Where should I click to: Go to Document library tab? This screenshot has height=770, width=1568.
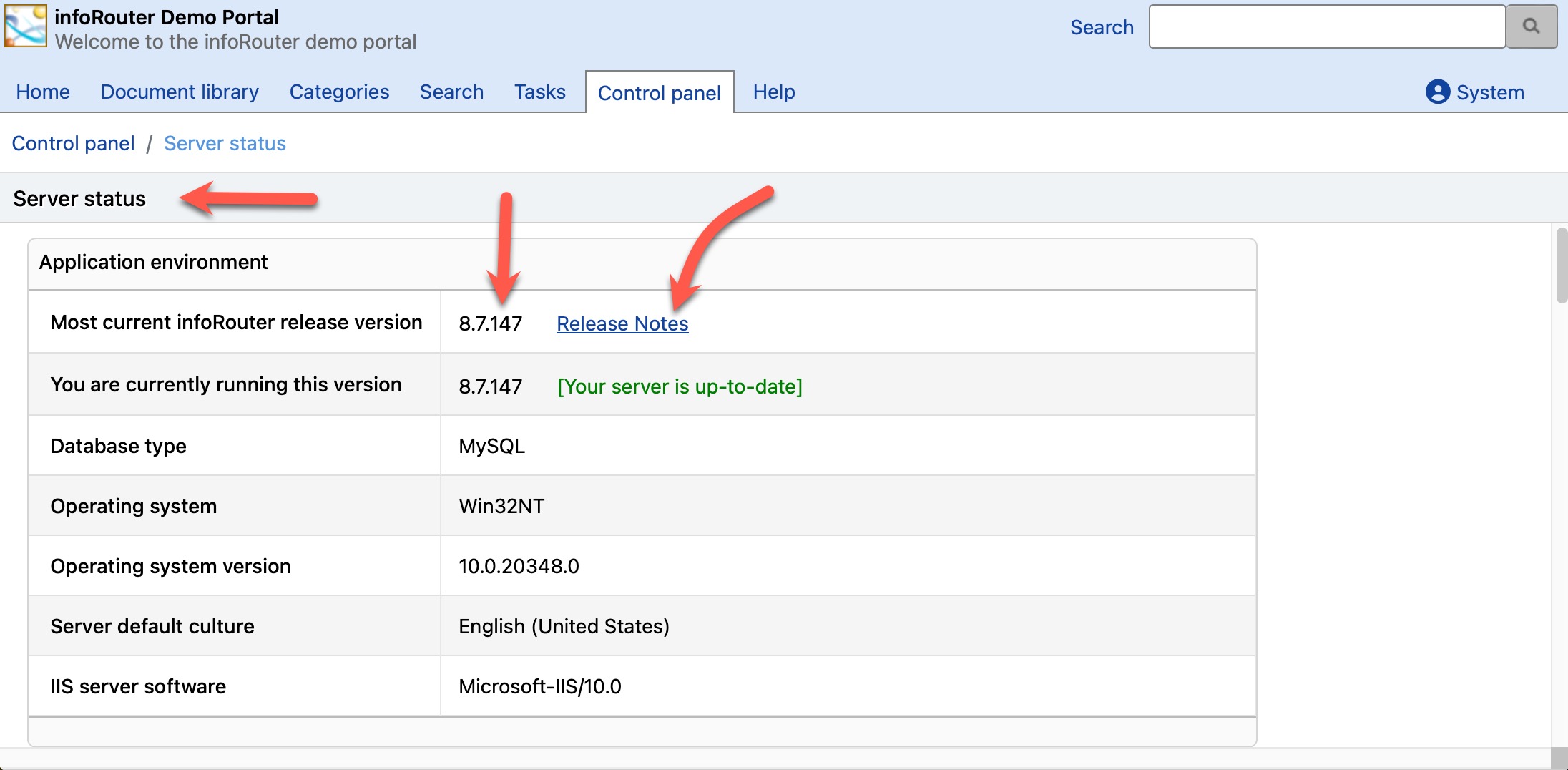click(180, 92)
